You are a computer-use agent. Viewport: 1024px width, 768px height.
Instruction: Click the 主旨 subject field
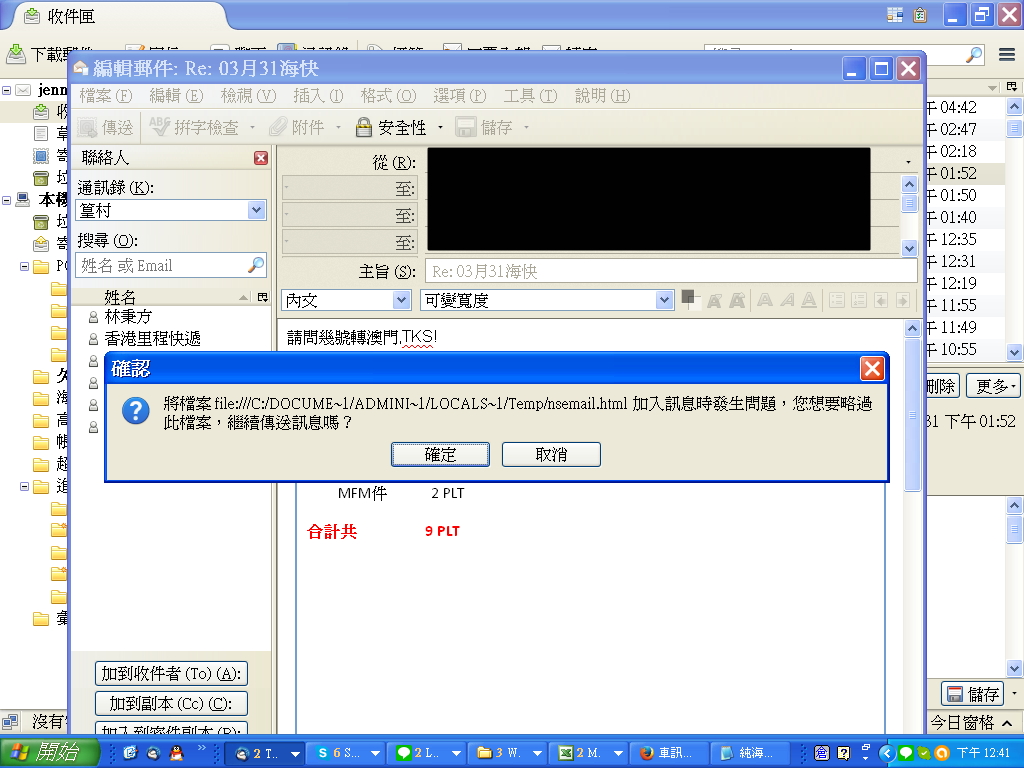tap(671, 272)
